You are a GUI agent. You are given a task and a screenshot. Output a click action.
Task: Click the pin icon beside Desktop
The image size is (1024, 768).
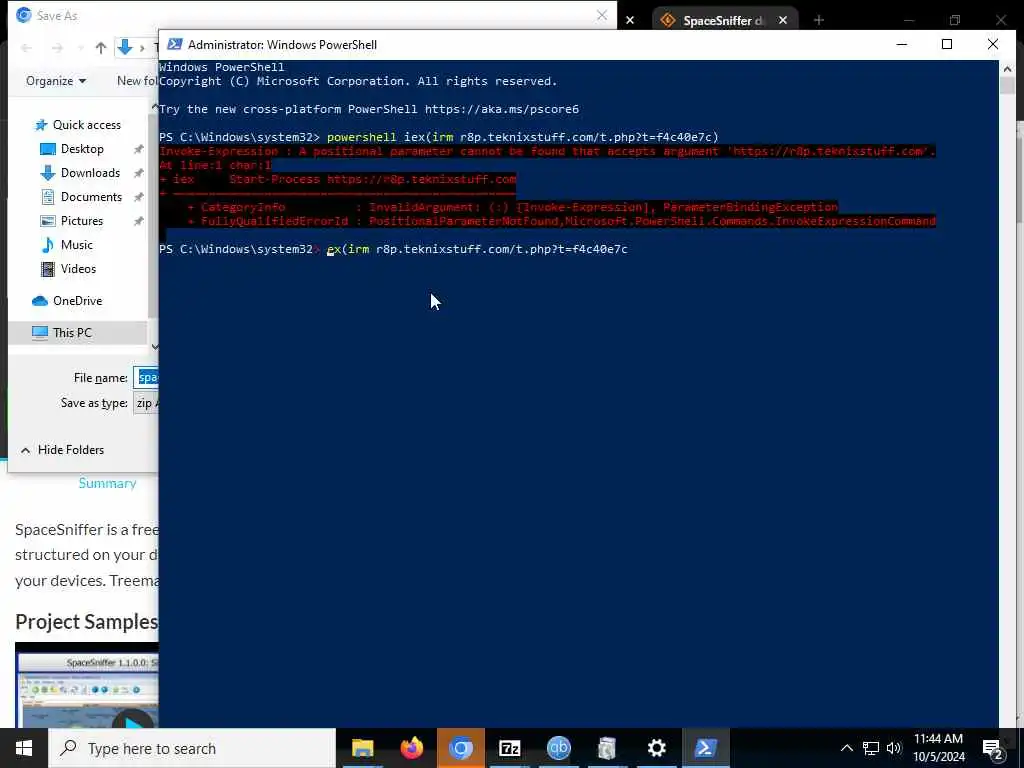(138, 150)
